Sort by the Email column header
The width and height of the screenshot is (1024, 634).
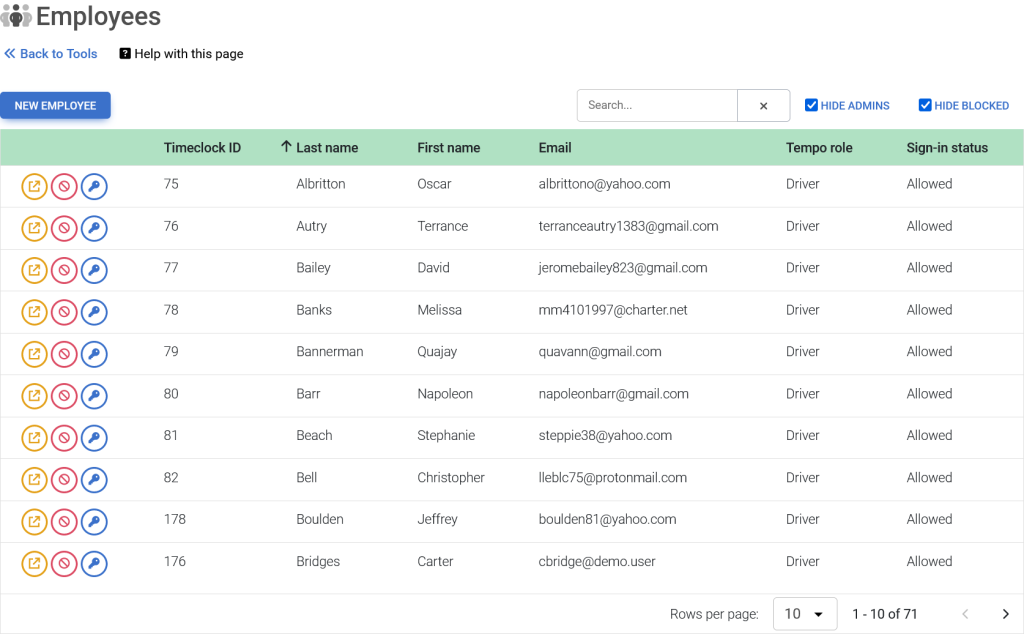coord(555,148)
